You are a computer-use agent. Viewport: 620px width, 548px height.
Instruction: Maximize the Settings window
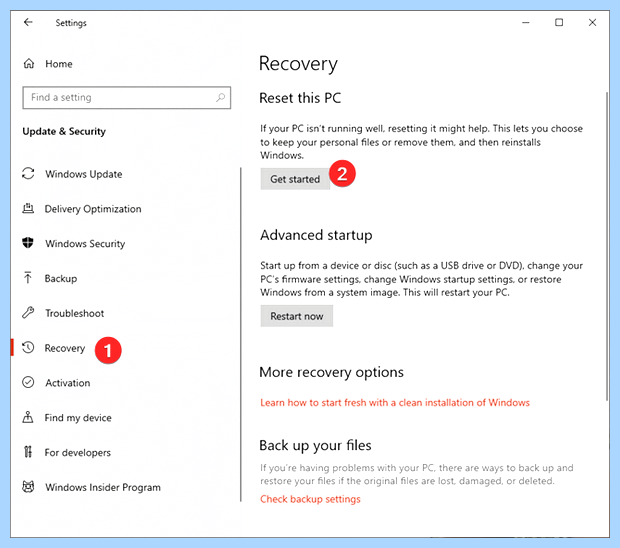[x=559, y=23]
